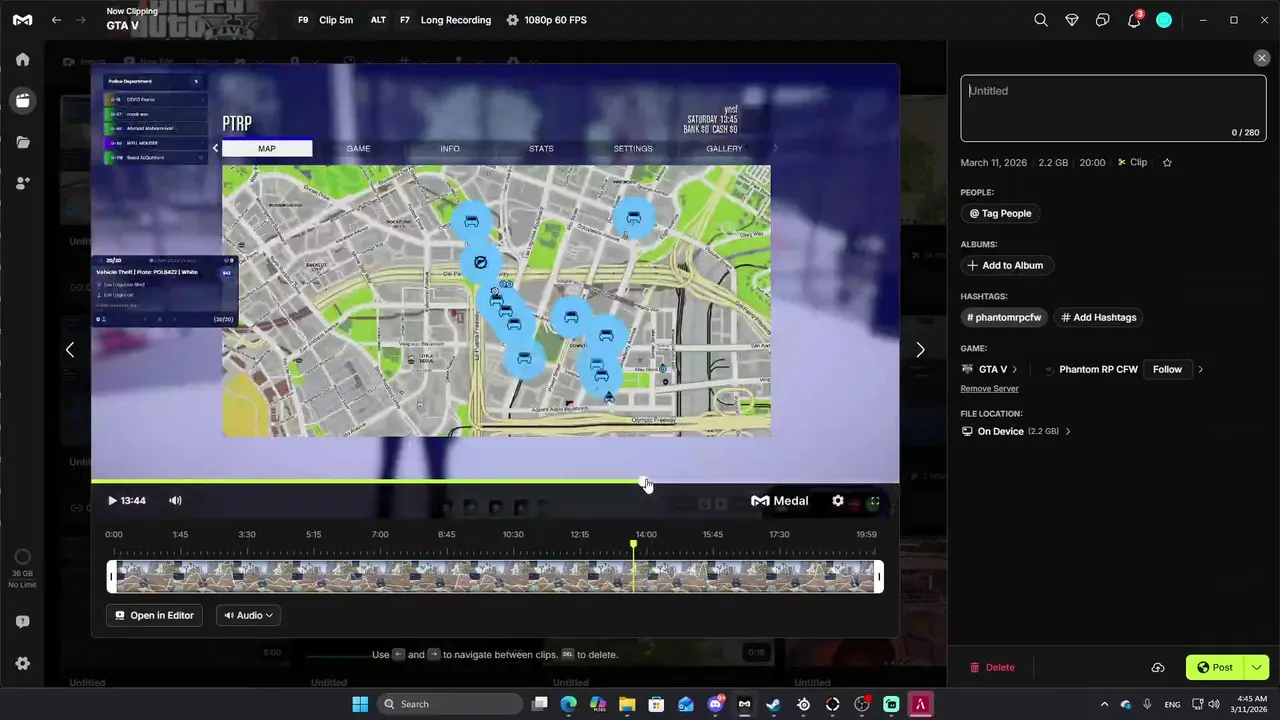
Task: Open the Audio dropdown
Action: tap(248, 615)
